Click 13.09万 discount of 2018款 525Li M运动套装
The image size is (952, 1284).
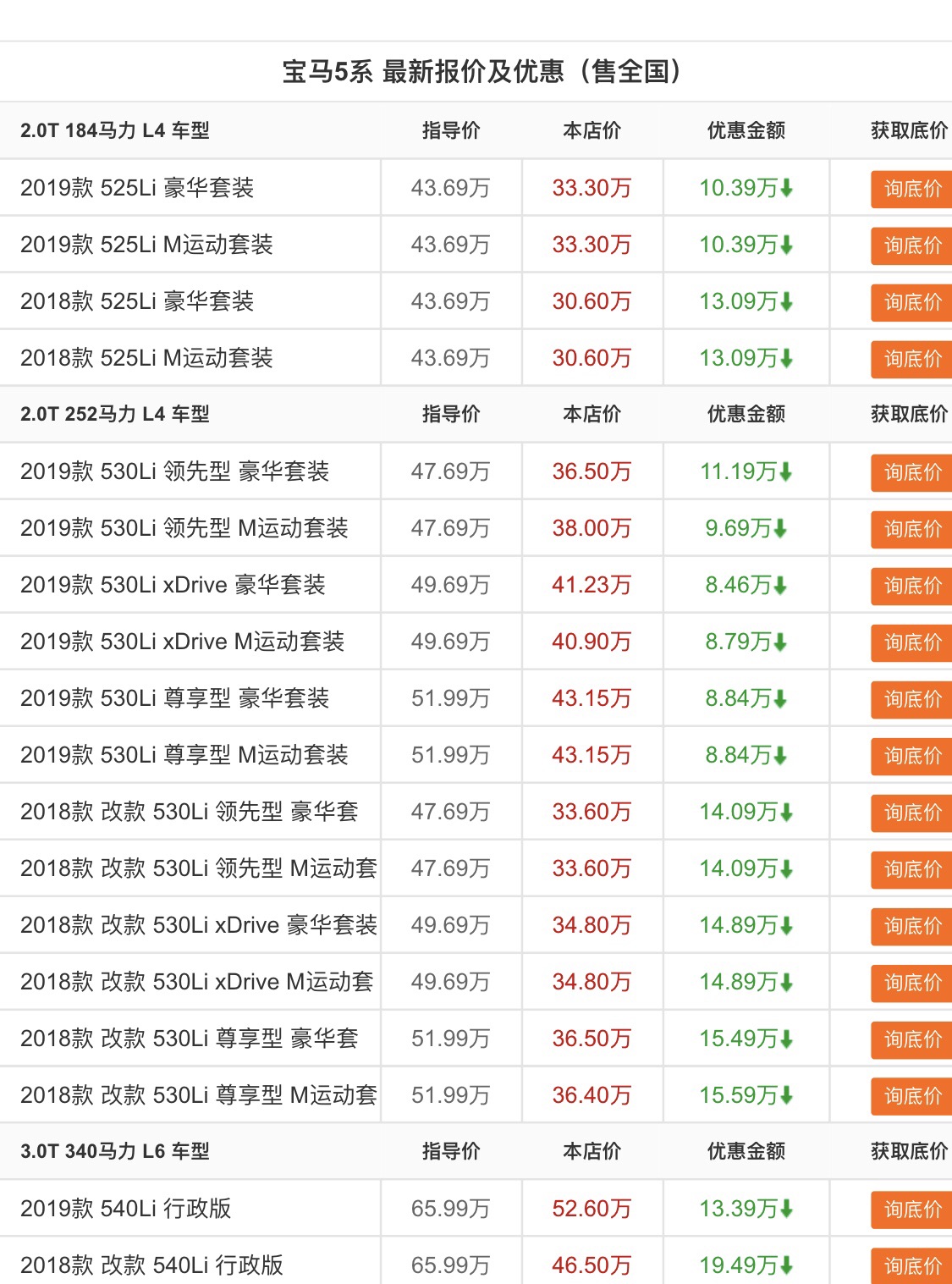[746, 358]
